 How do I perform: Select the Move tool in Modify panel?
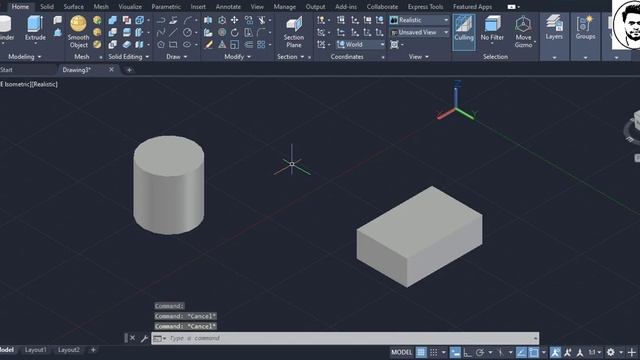[235, 20]
